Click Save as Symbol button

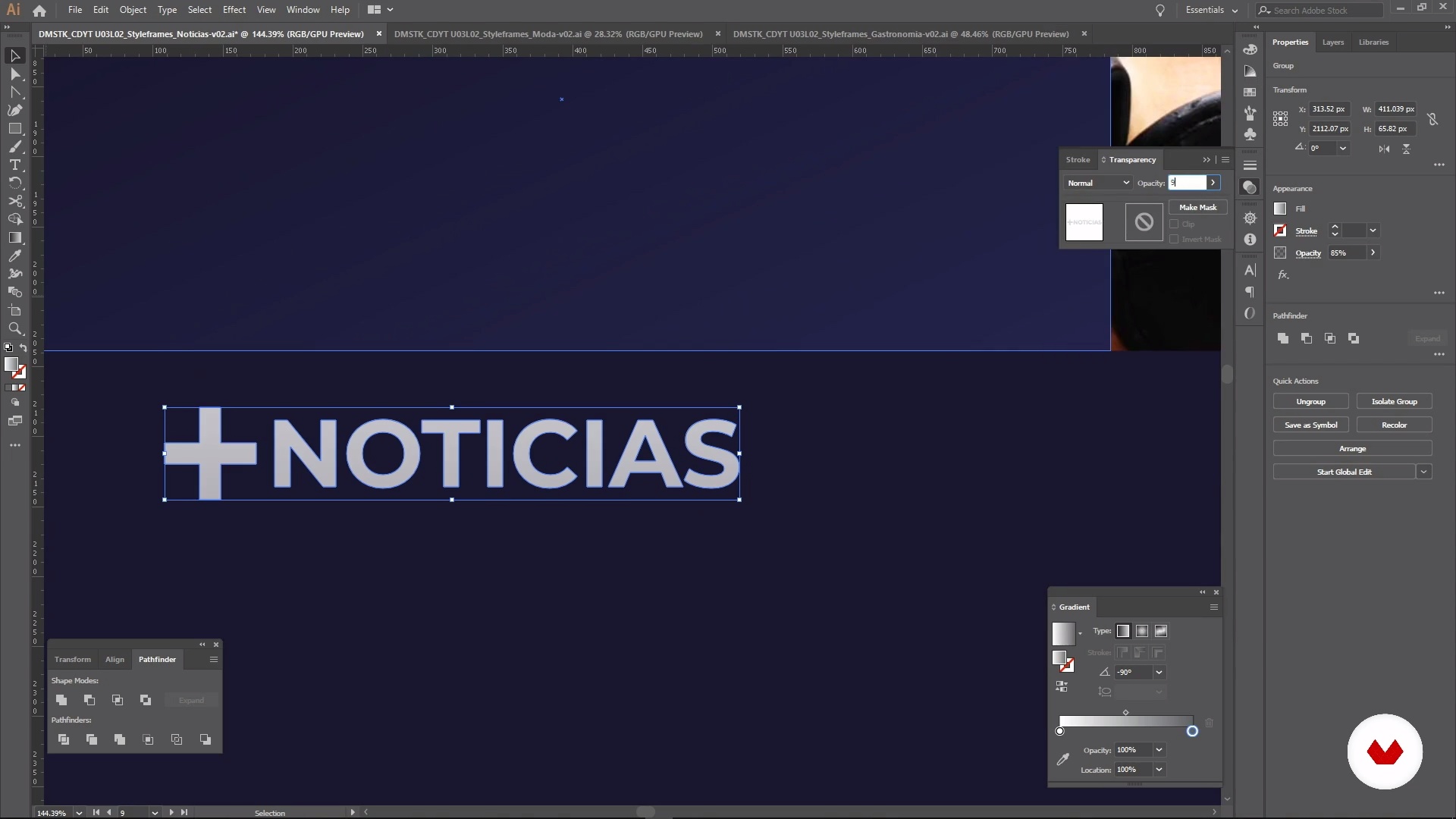(x=1310, y=425)
